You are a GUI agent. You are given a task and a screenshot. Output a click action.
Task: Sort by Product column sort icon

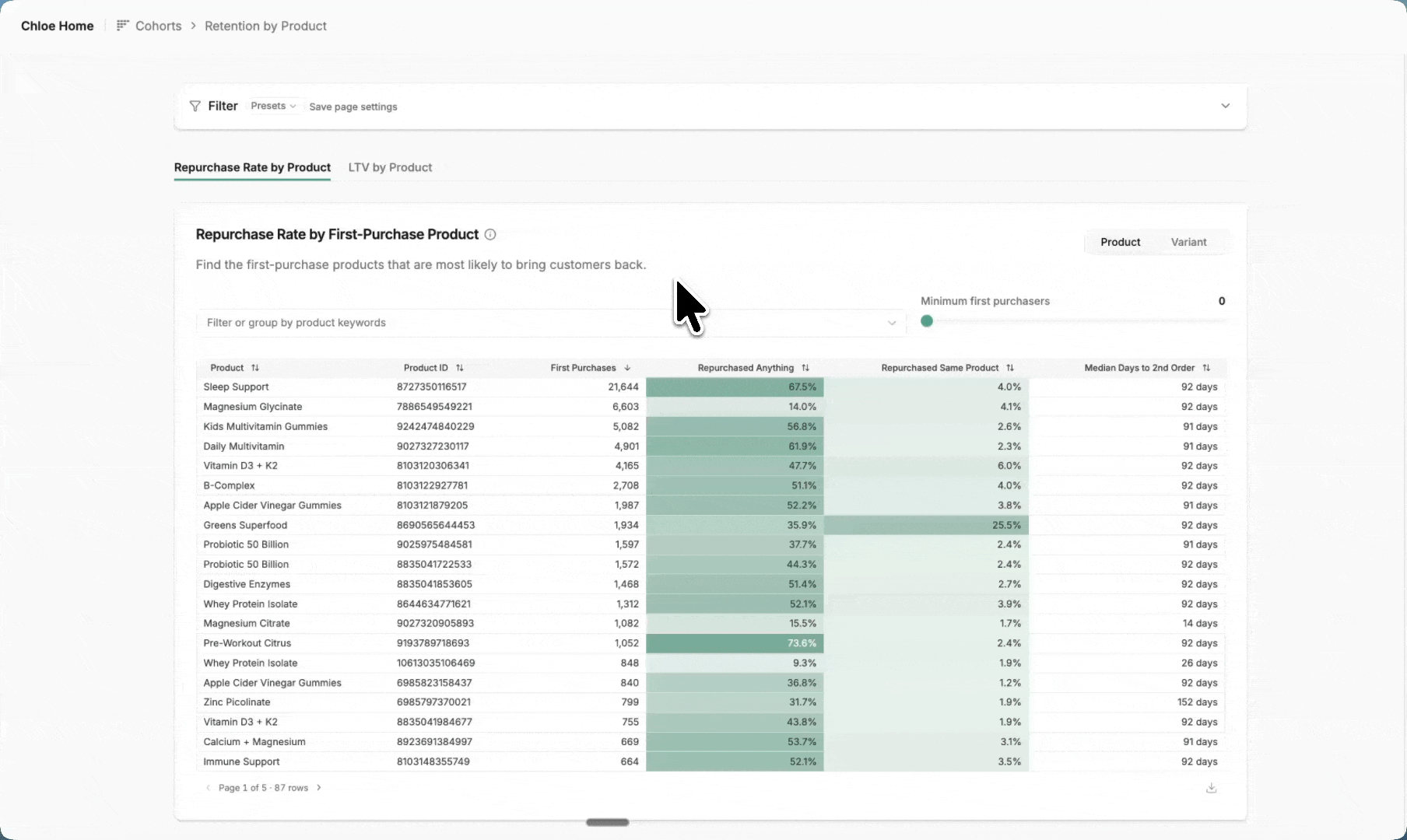coord(255,368)
